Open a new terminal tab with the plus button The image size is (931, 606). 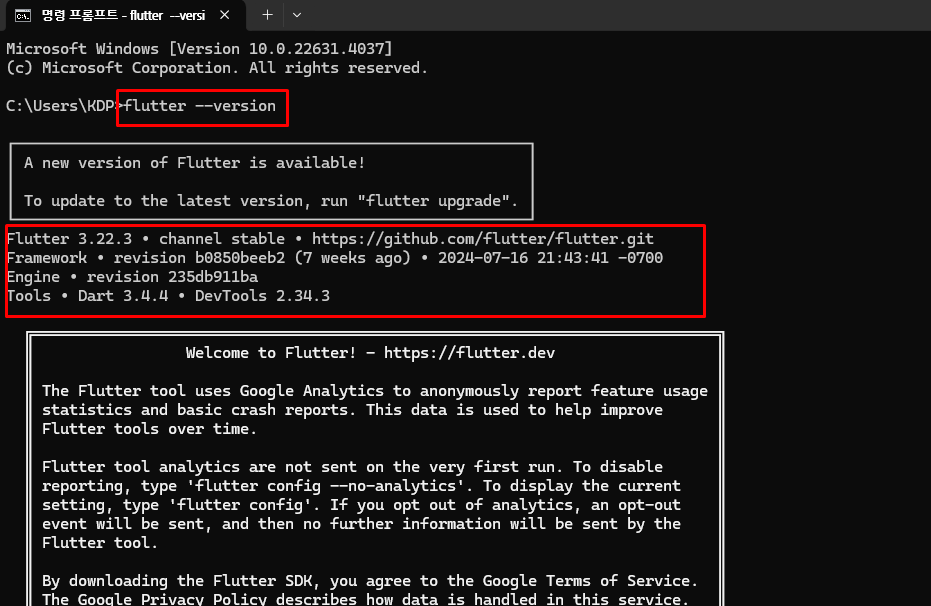pos(268,15)
